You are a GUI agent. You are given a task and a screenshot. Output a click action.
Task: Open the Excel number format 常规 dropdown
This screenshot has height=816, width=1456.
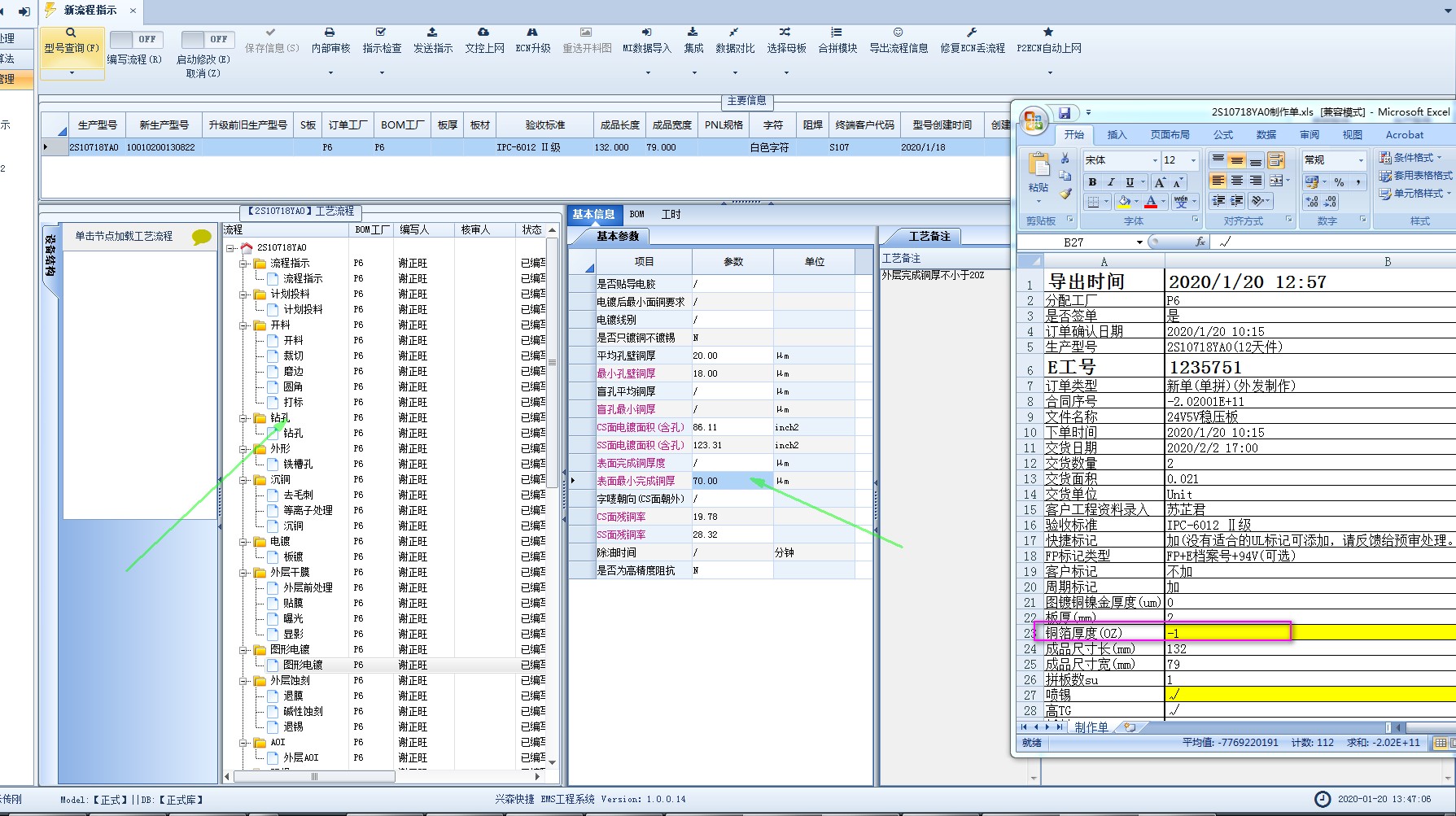tap(1360, 160)
